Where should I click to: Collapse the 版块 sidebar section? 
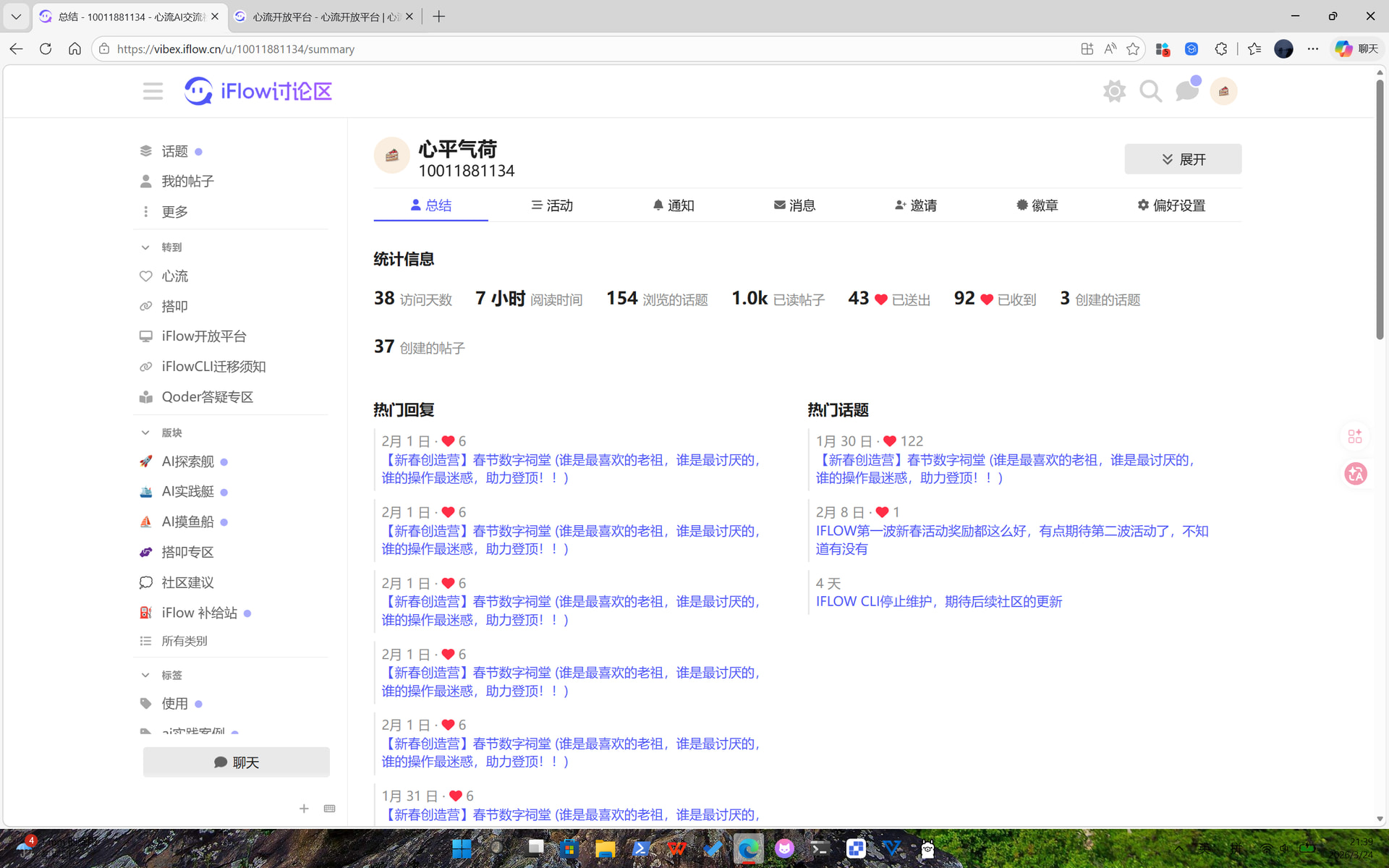145,433
